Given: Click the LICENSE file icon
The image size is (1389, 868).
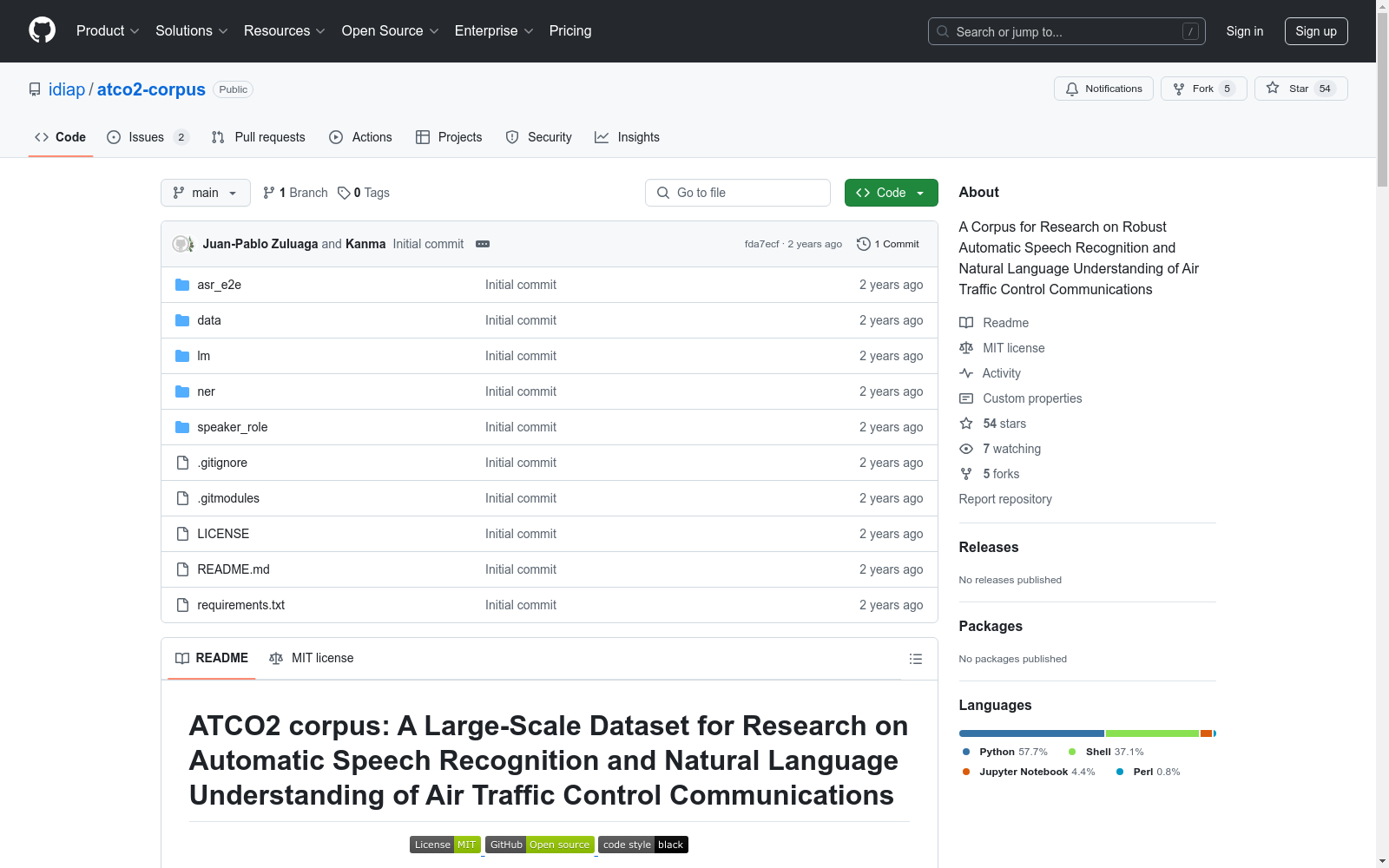Looking at the screenshot, I should pos(182,534).
